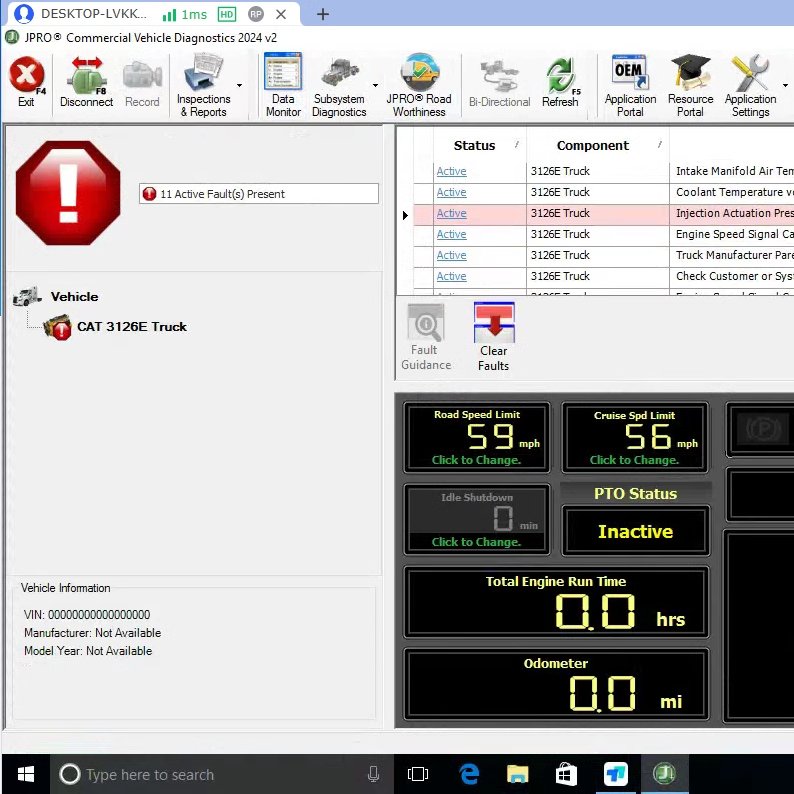
Task: Click the Odometer display
Action: point(556,684)
